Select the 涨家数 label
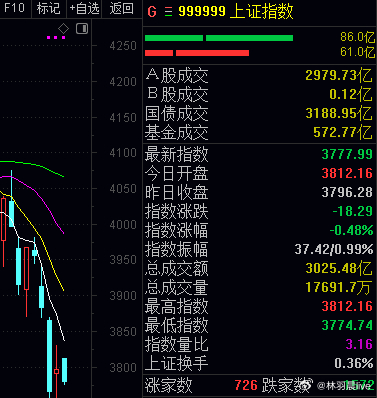Image resolution: width=377 pixels, height=398 pixels. [x=169, y=386]
